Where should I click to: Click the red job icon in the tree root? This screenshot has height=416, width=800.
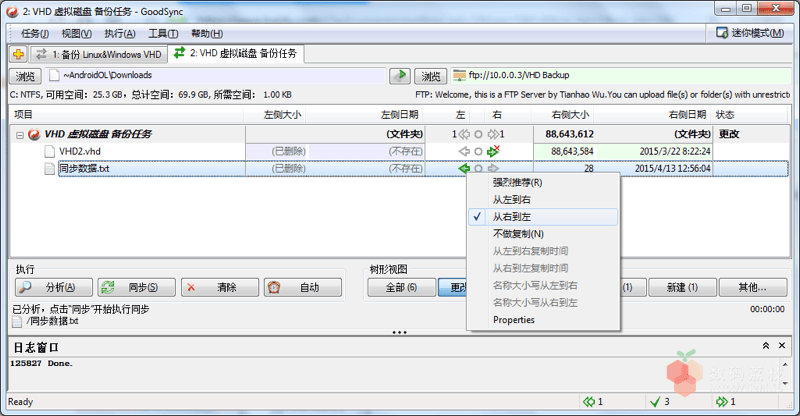(x=34, y=134)
